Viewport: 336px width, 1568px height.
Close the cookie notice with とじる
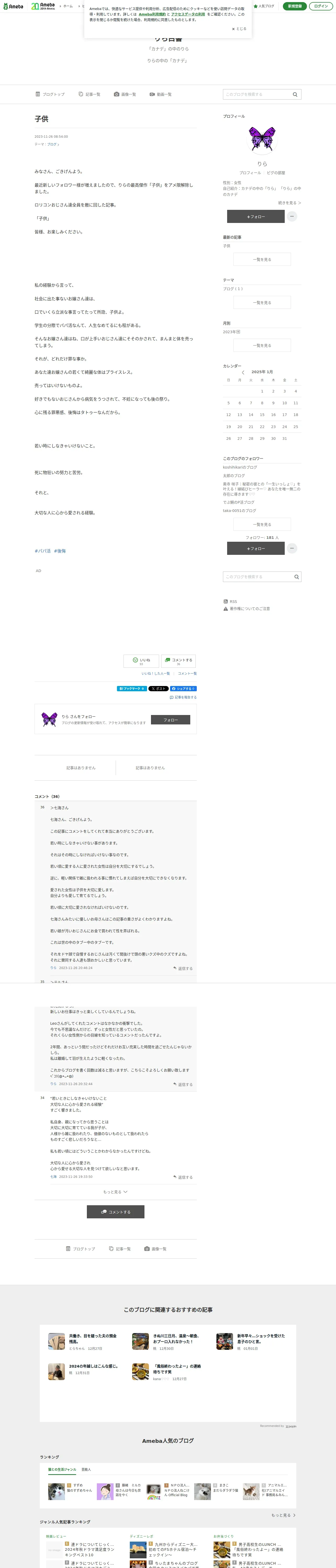pyautogui.click(x=239, y=28)
